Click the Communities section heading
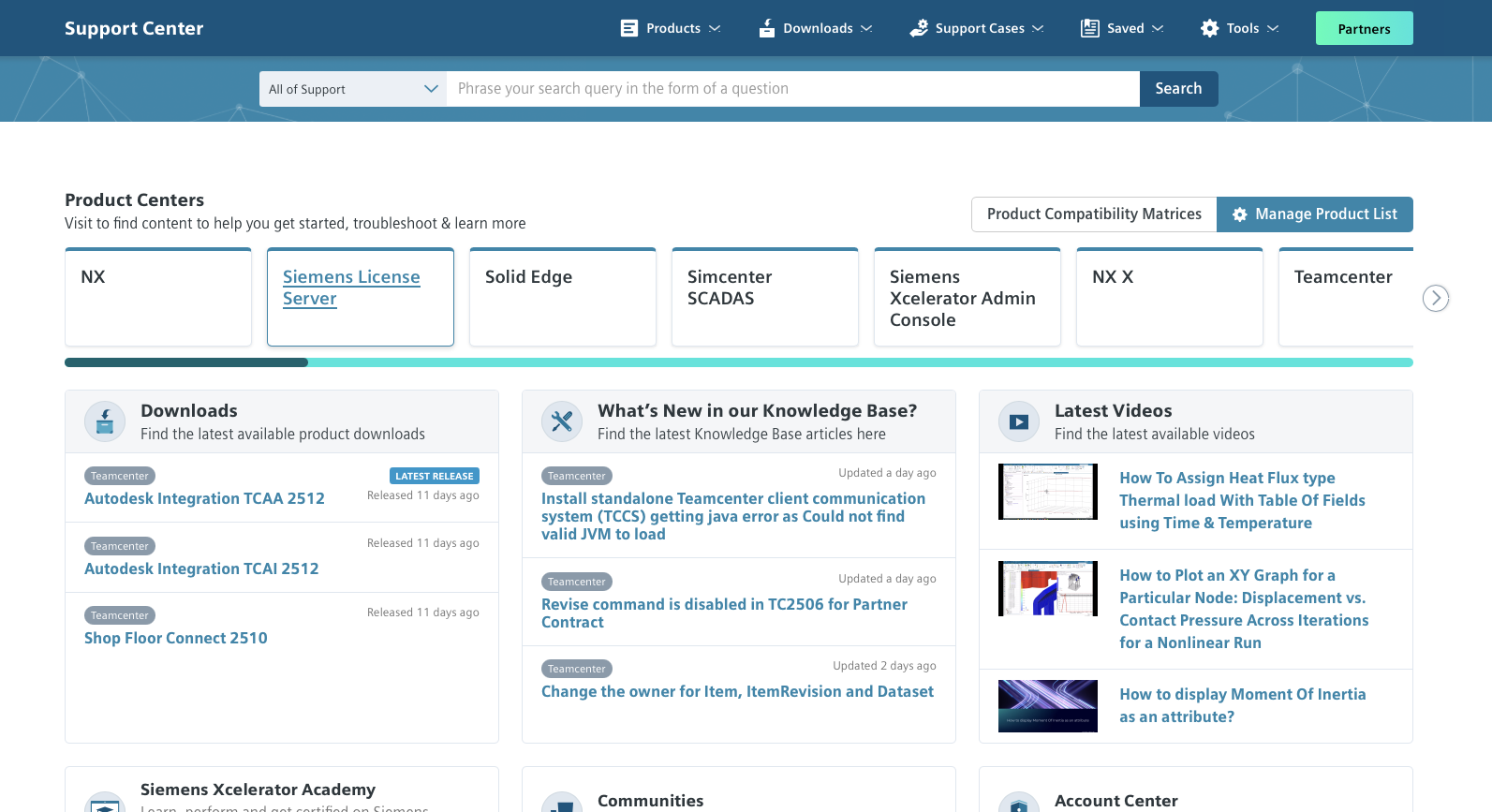1492x812 pixels. coord(651,802)
